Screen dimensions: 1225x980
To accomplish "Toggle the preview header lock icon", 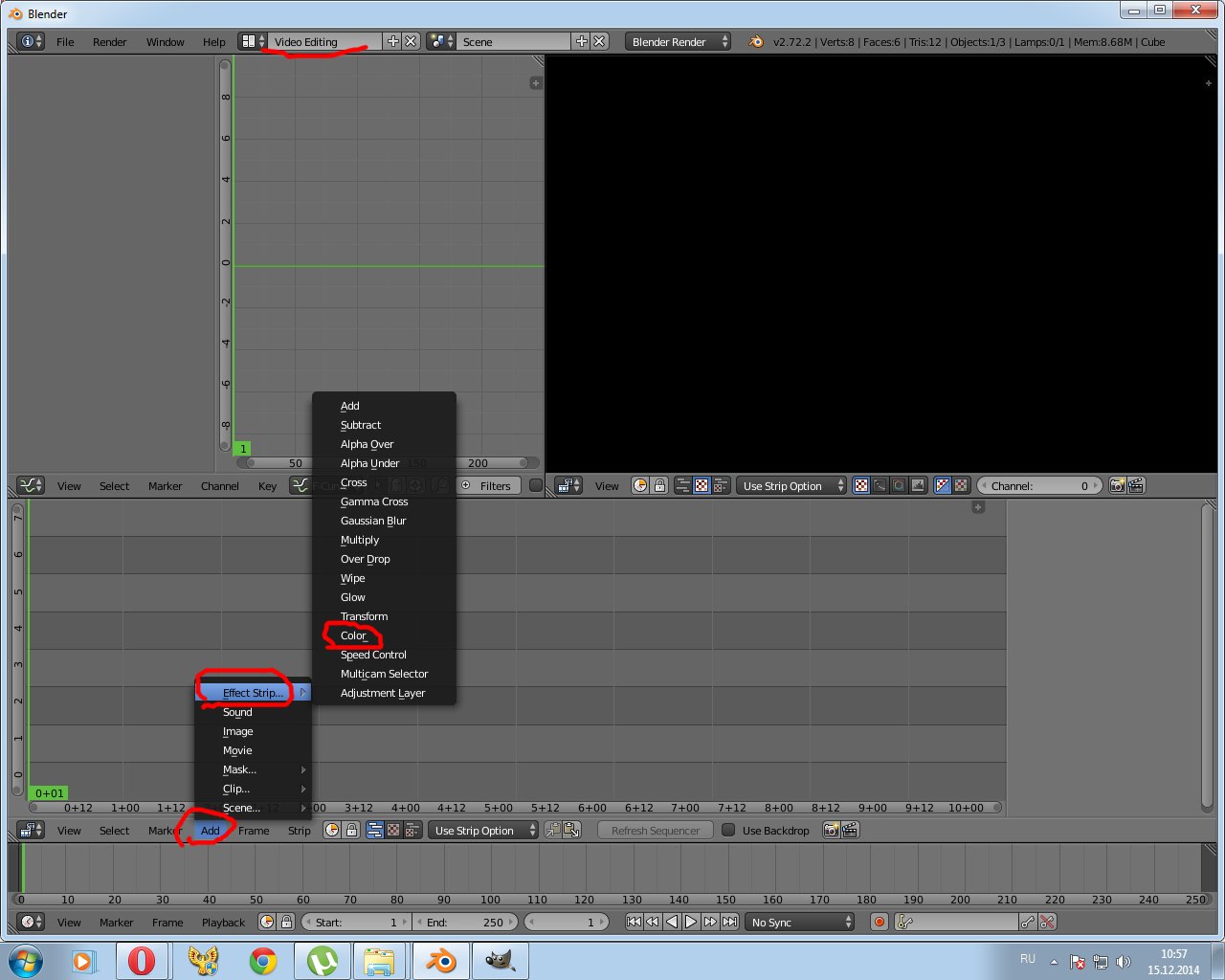I will coord(659,485).
